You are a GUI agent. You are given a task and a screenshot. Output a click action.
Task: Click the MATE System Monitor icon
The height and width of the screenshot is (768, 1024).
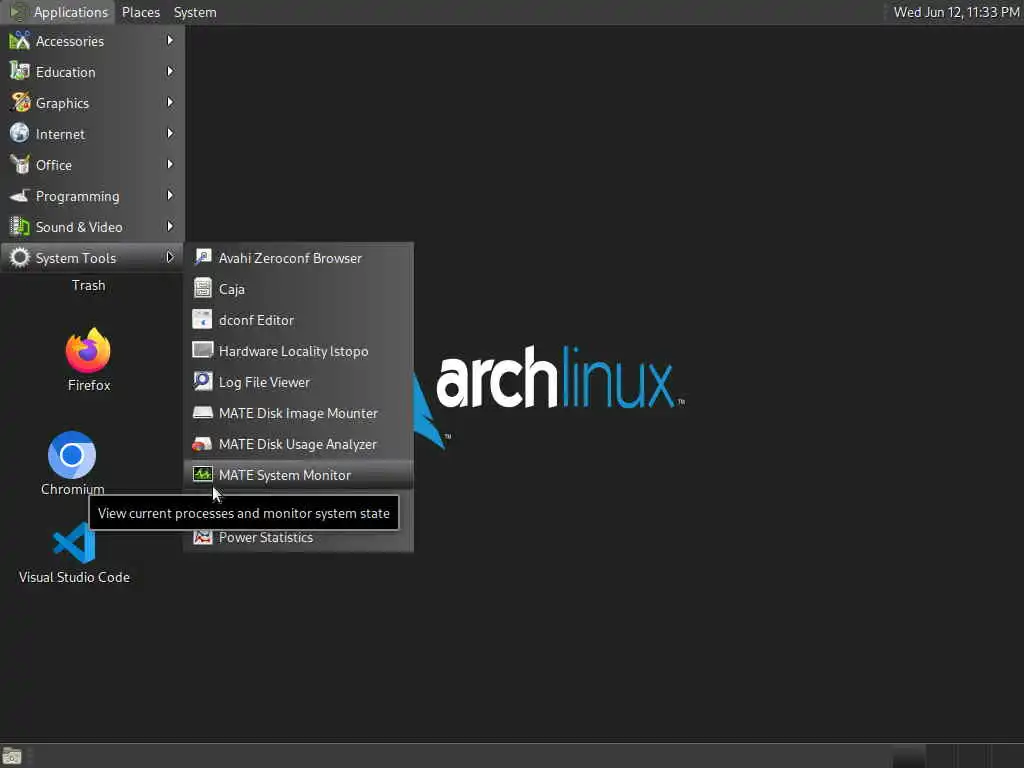pos(202,475)
